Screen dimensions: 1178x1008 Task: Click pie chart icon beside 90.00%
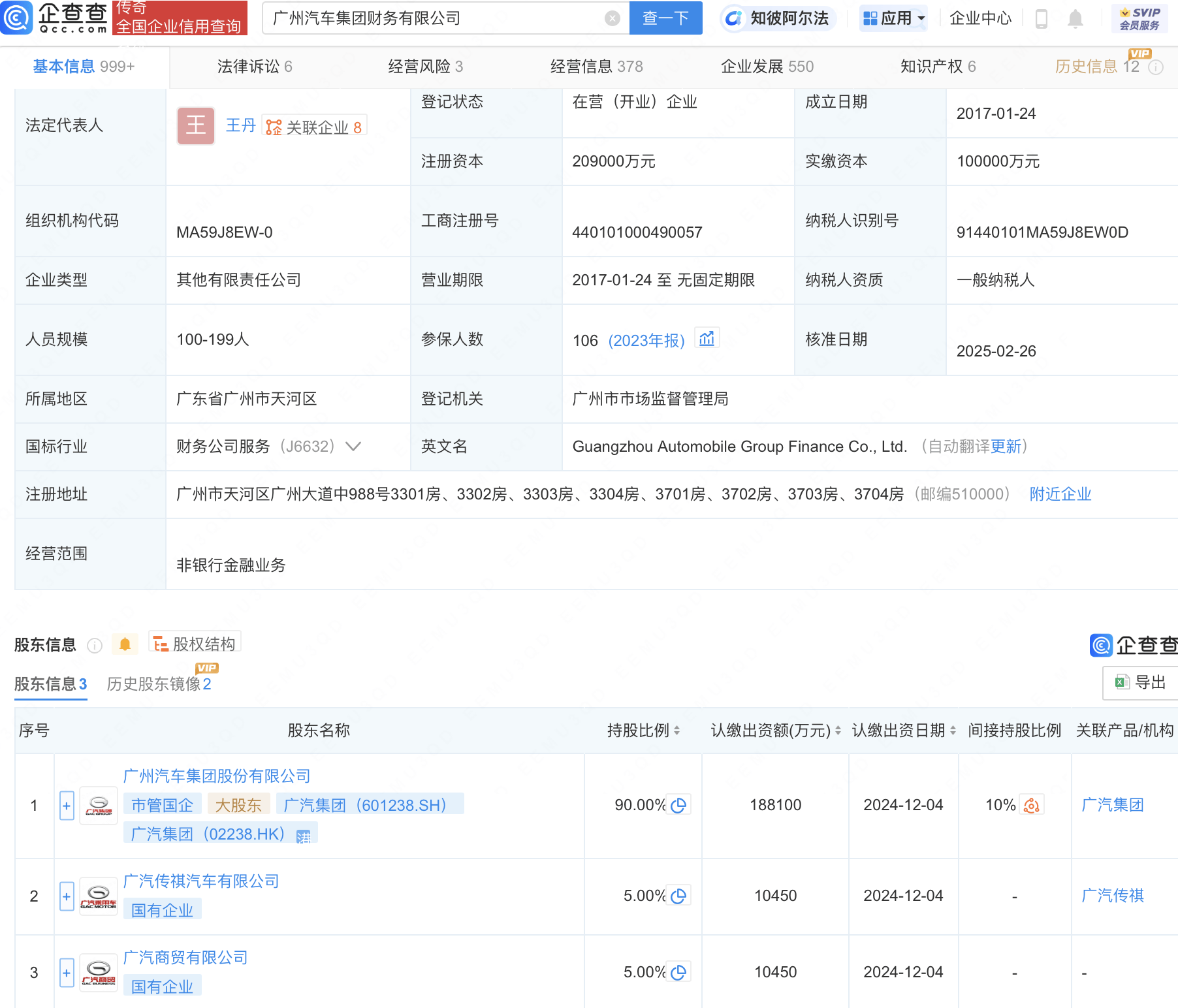click(678, 806)
